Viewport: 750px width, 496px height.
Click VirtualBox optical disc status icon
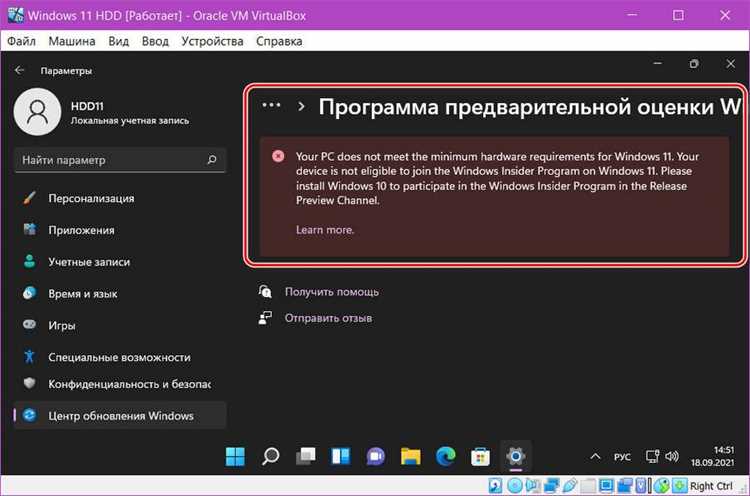click(515, 485)
